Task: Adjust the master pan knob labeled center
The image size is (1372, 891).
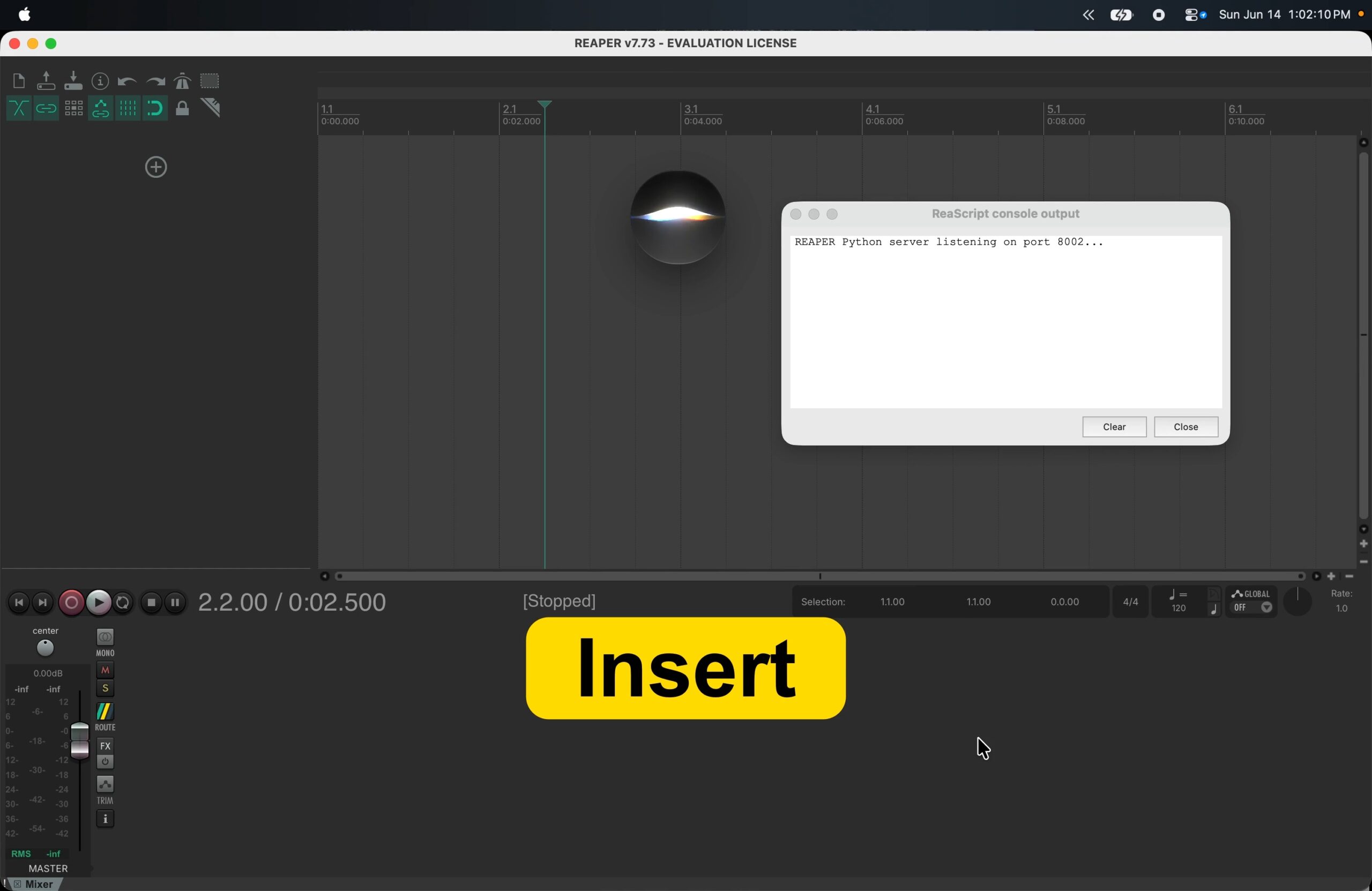Action: (46, 648)
